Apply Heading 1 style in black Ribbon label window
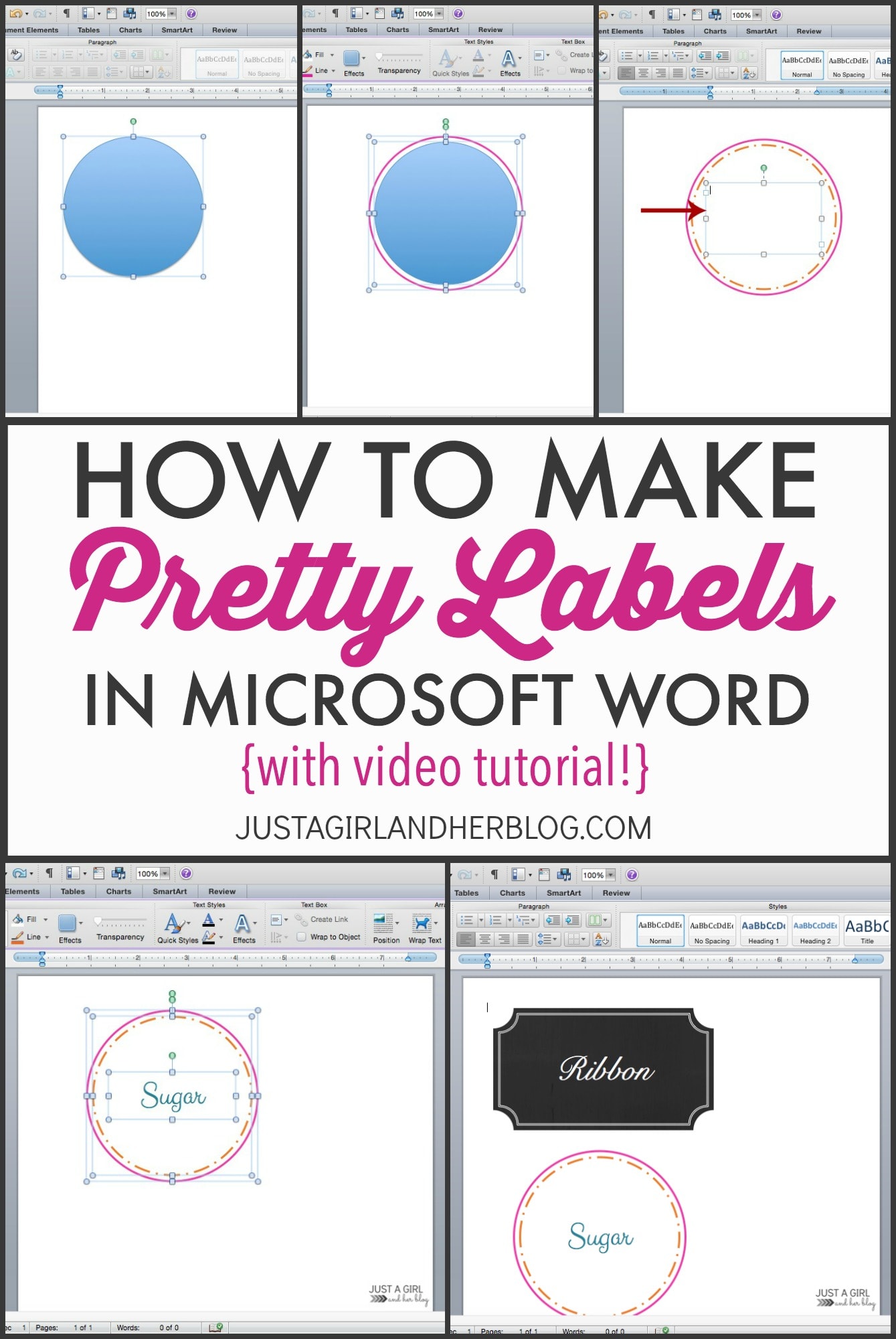The width and height of the screenshot is (896, 1339). 764,931
